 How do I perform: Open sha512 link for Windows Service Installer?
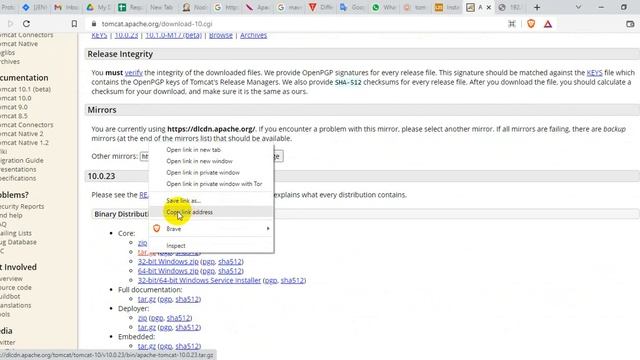[x=292, y=280]
